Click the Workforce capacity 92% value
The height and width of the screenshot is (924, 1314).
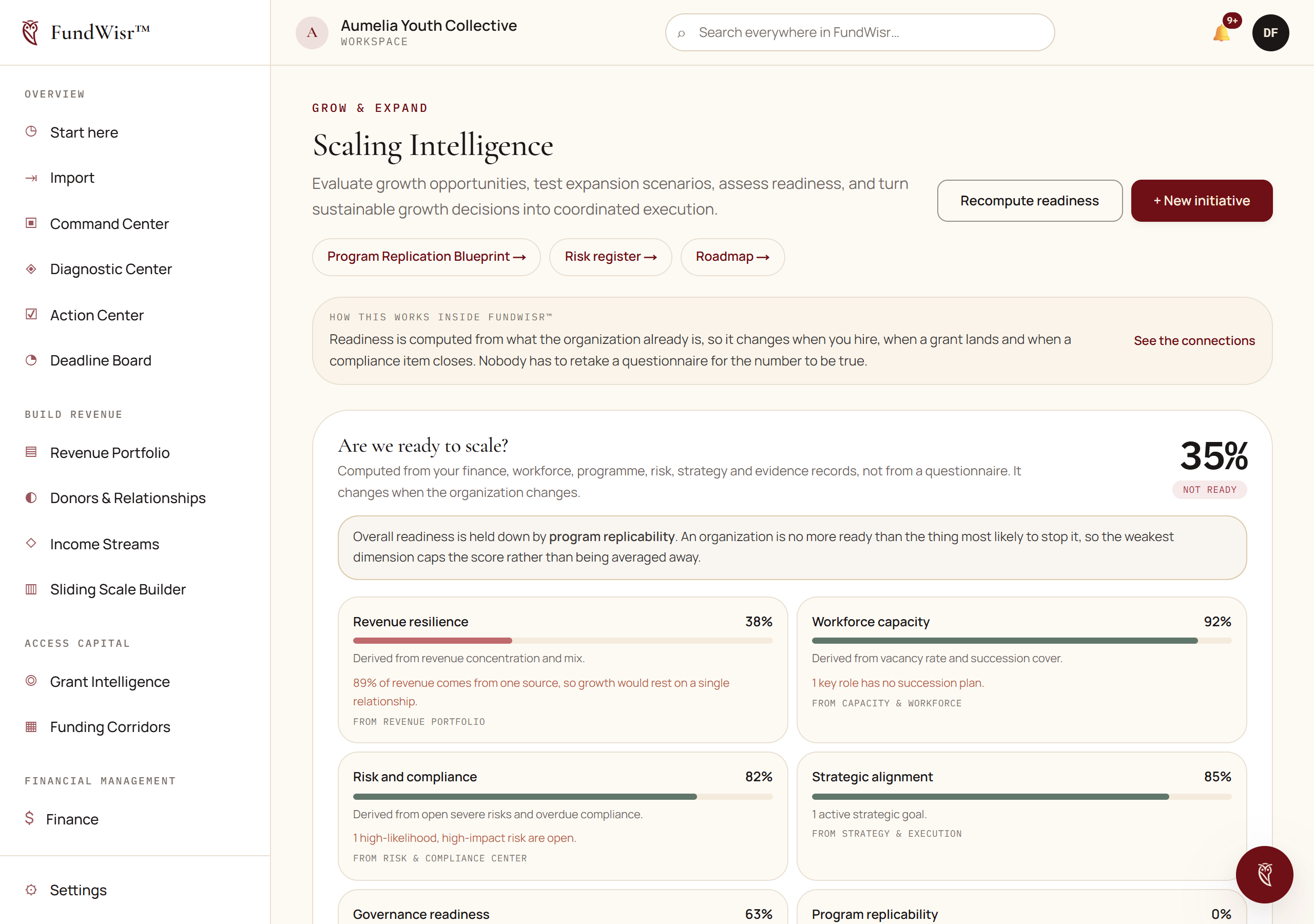1218,622
